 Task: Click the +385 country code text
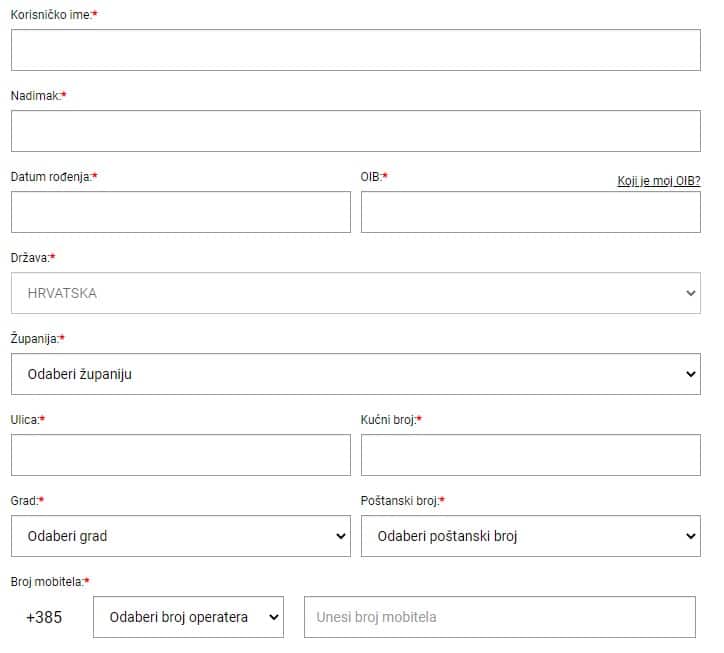click(x=44, y=617)
